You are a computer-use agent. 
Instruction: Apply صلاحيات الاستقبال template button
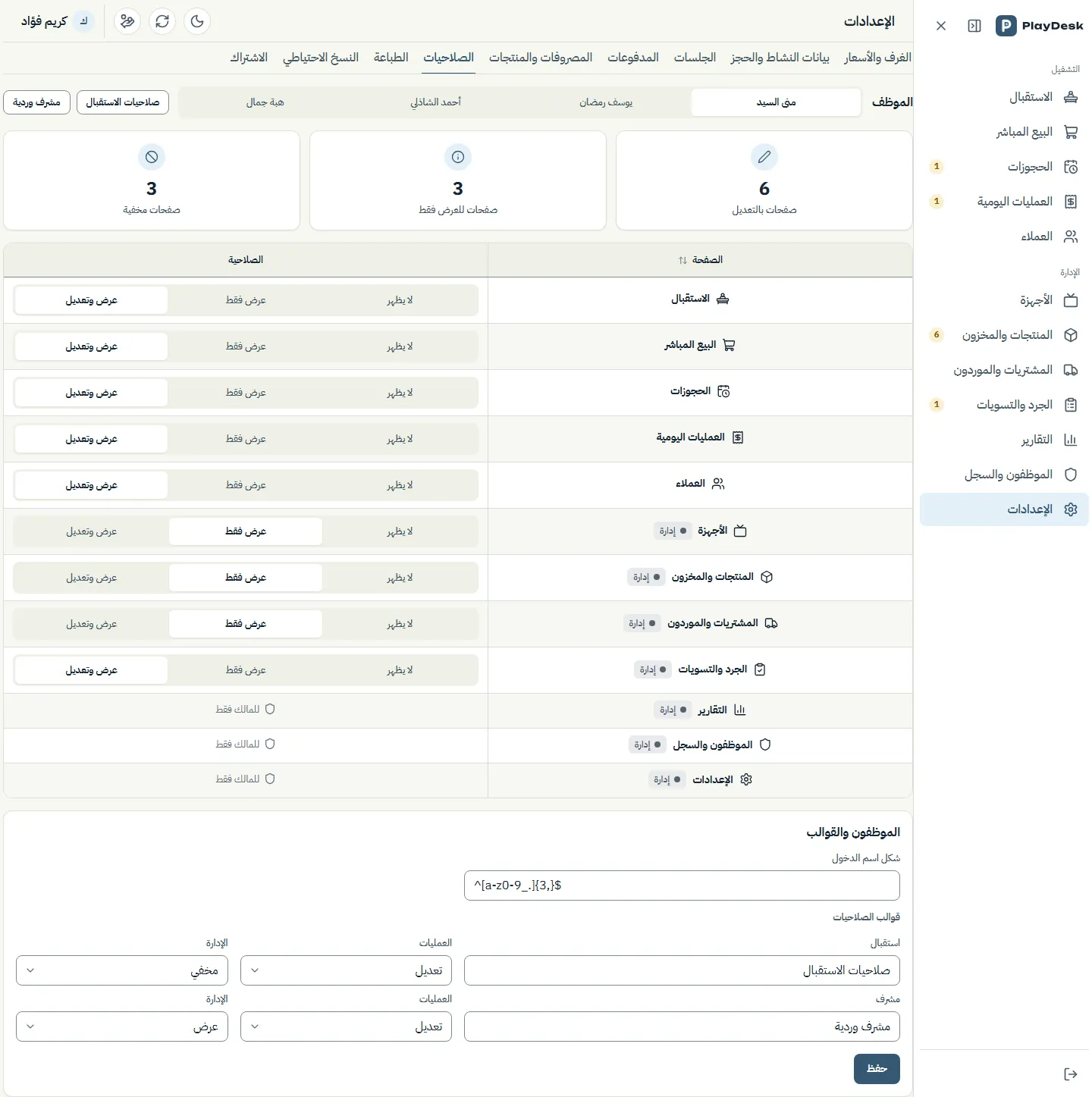[x=123, y=102]
